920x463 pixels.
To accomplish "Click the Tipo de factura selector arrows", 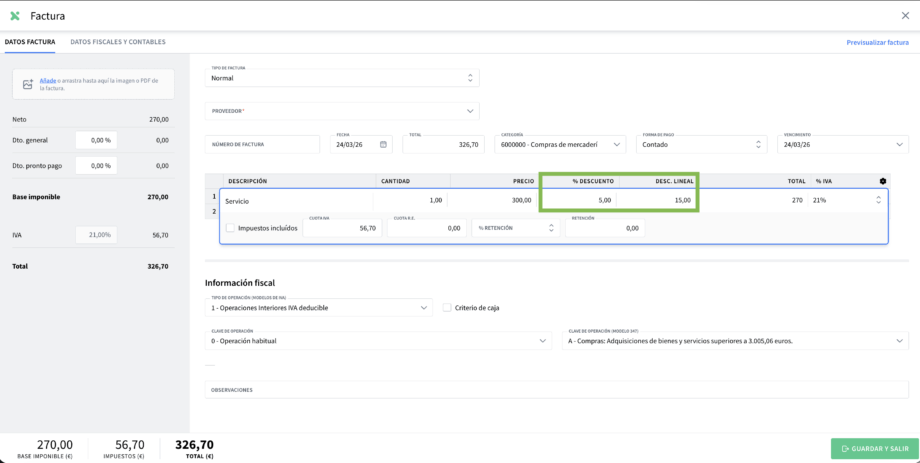I will click(471, 77).
